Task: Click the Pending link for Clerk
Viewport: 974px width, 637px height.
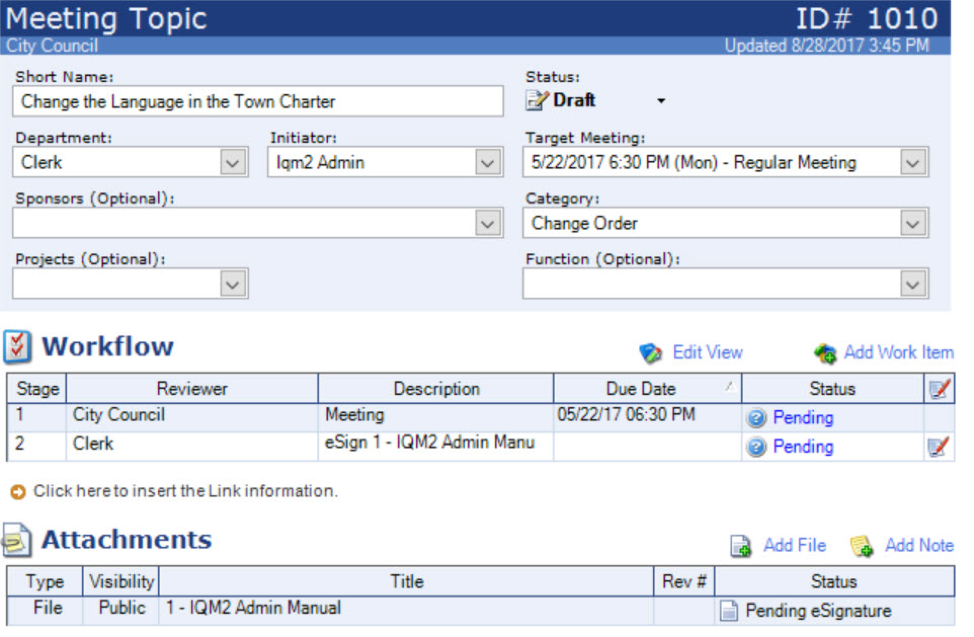Action: click(803, 447)
